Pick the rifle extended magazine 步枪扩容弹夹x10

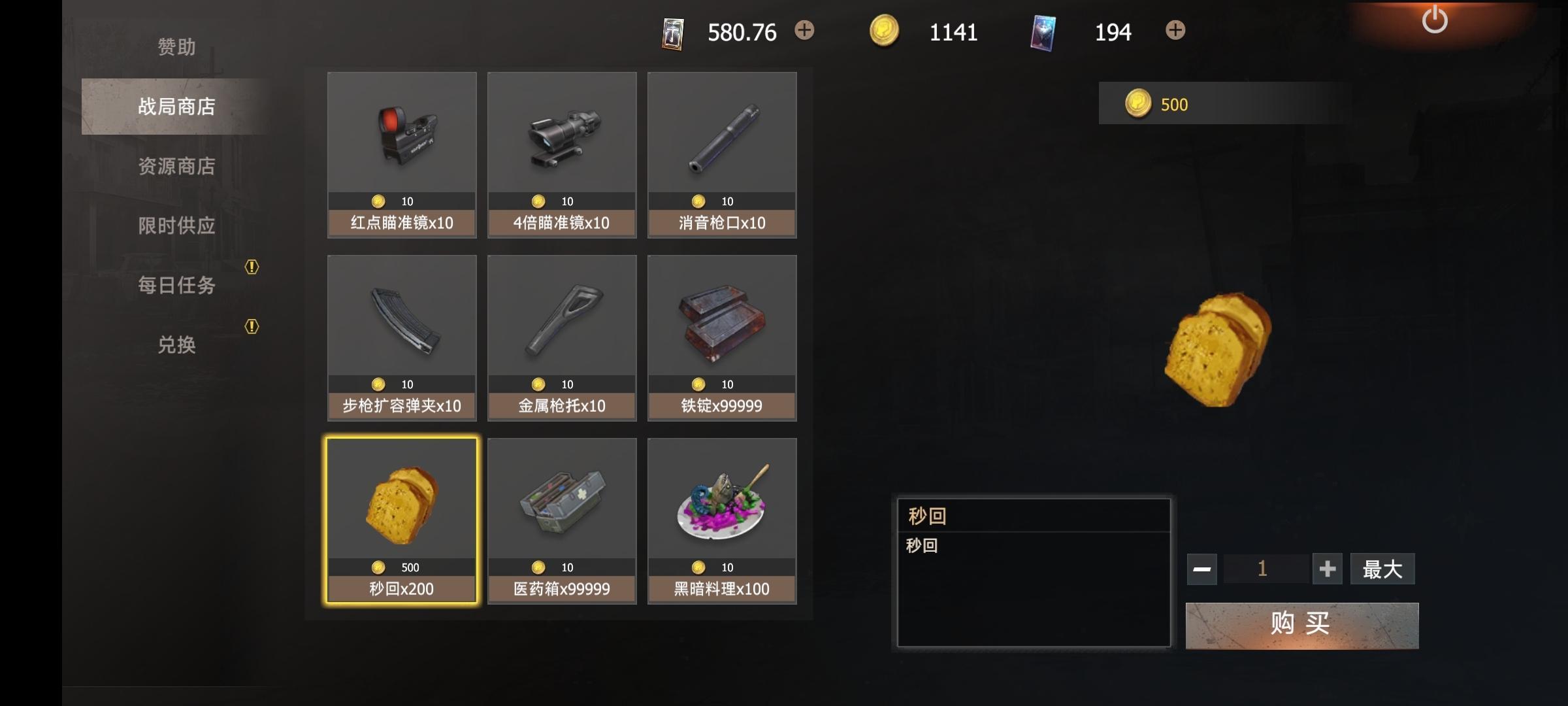[402, 338]
